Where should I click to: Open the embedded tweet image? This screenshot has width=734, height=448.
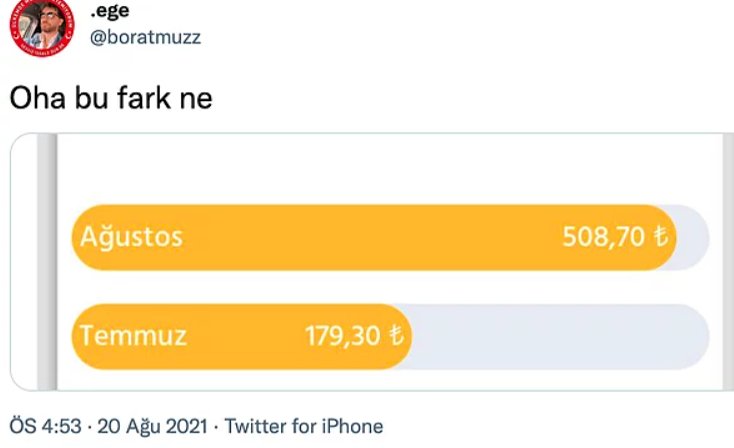(x=372, y=262)
